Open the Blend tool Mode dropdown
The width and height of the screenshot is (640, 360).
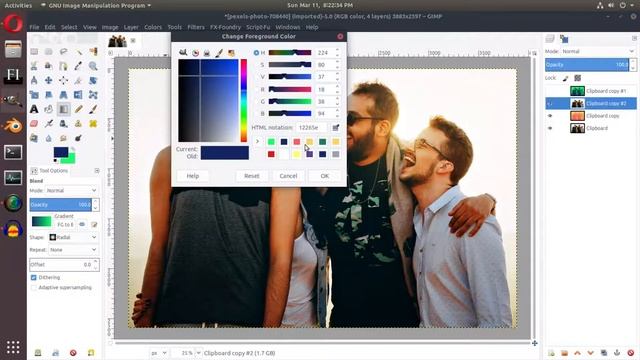click(x=71, y=191)
